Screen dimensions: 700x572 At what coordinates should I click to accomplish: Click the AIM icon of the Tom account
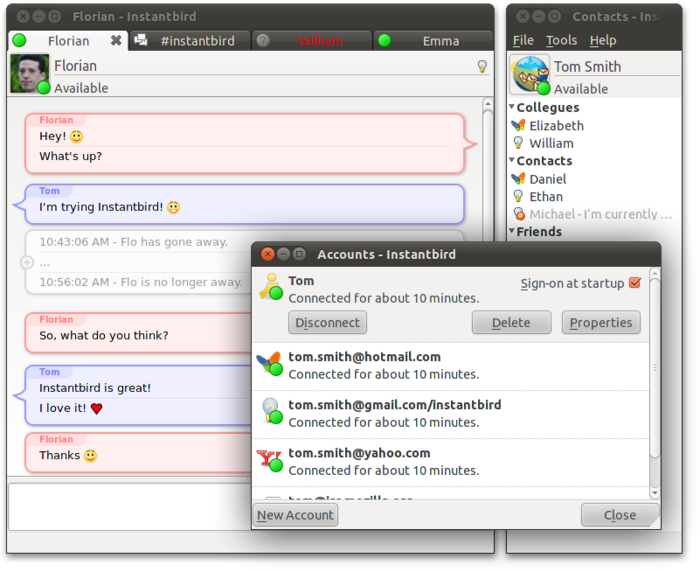click(271, 287)
